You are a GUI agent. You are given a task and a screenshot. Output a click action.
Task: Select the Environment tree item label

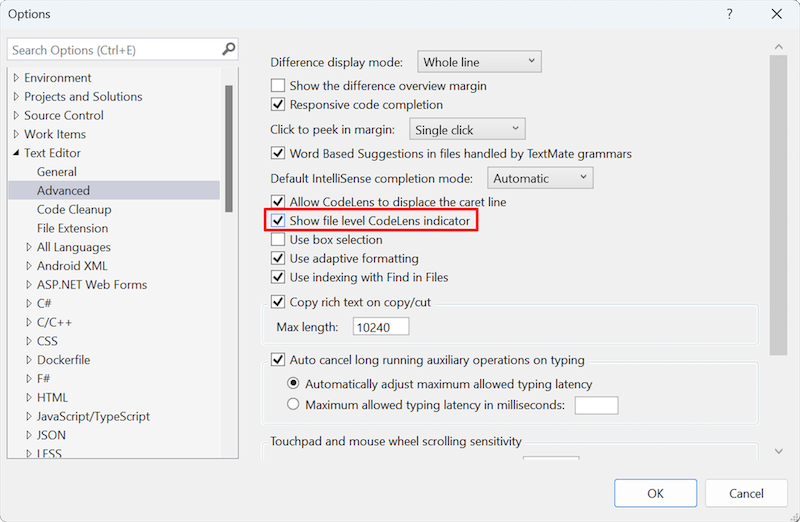(58, 78)
